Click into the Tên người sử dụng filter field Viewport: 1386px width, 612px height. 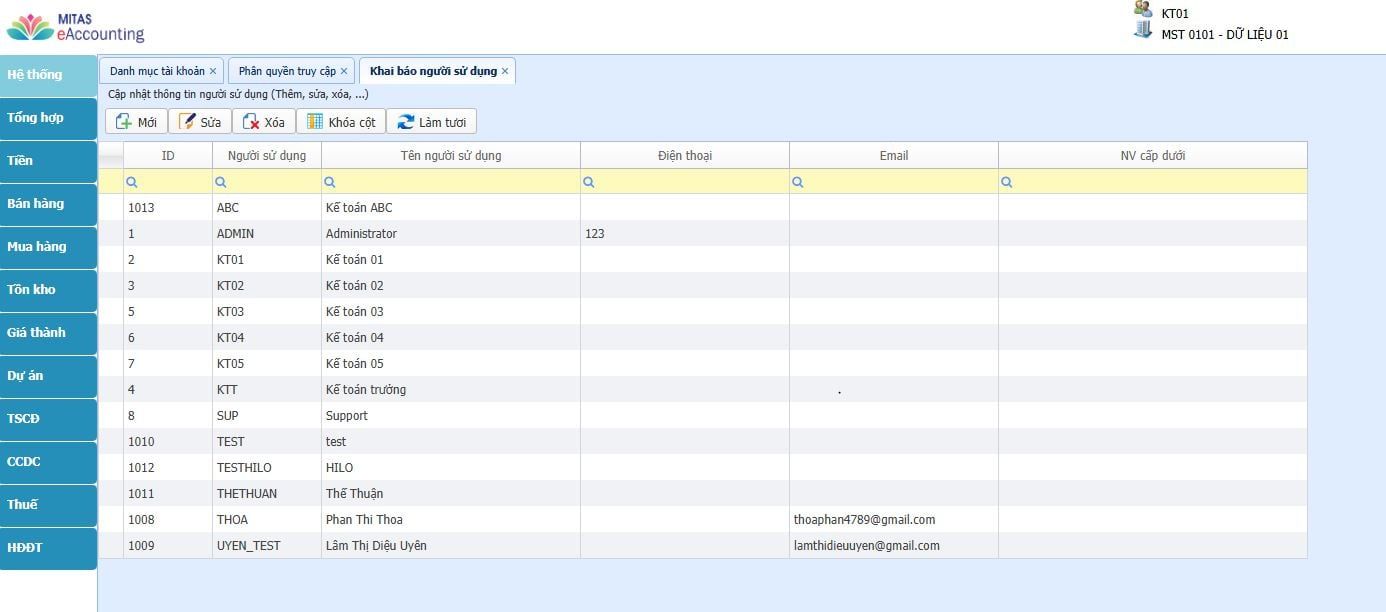tap(451, 182)
